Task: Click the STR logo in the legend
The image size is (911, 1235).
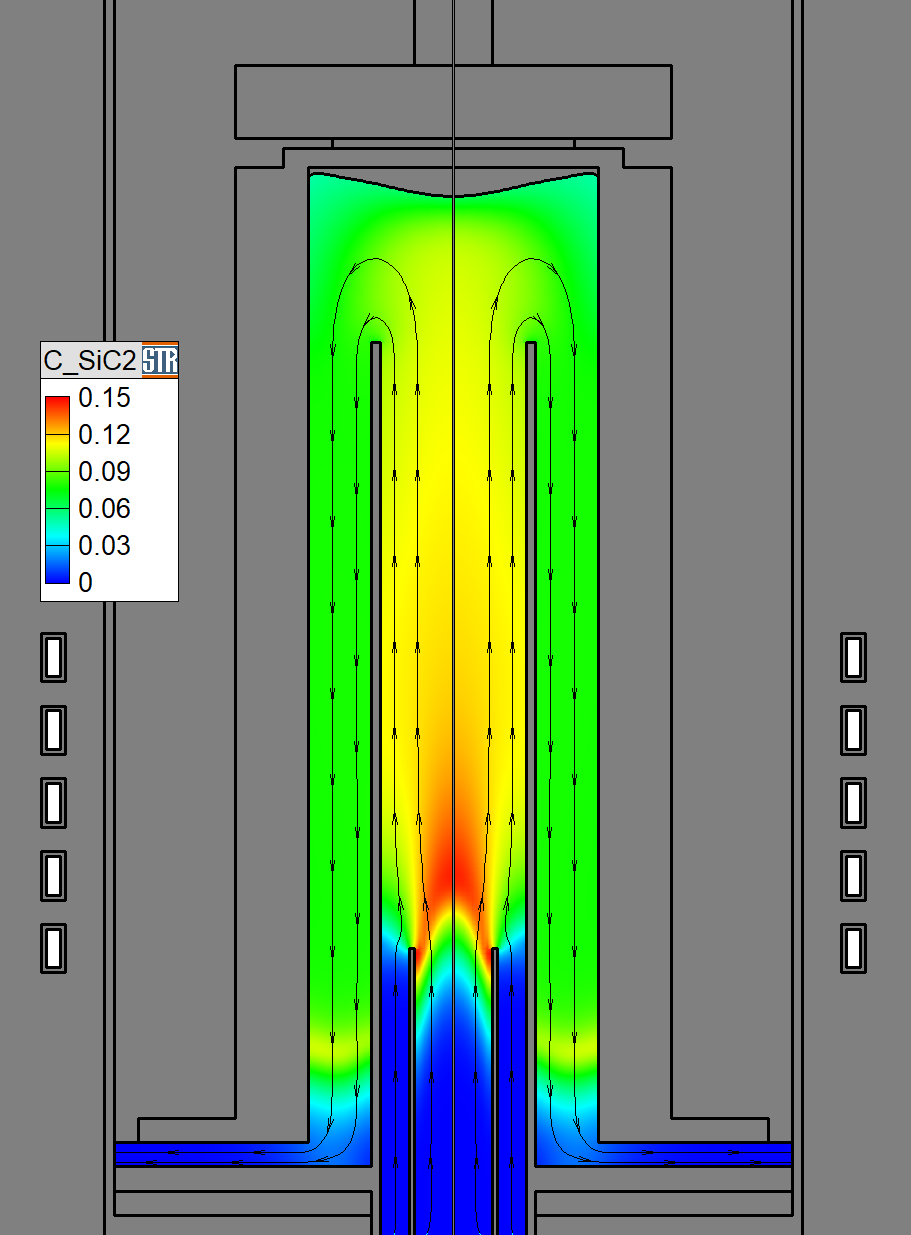Action: 160,360
